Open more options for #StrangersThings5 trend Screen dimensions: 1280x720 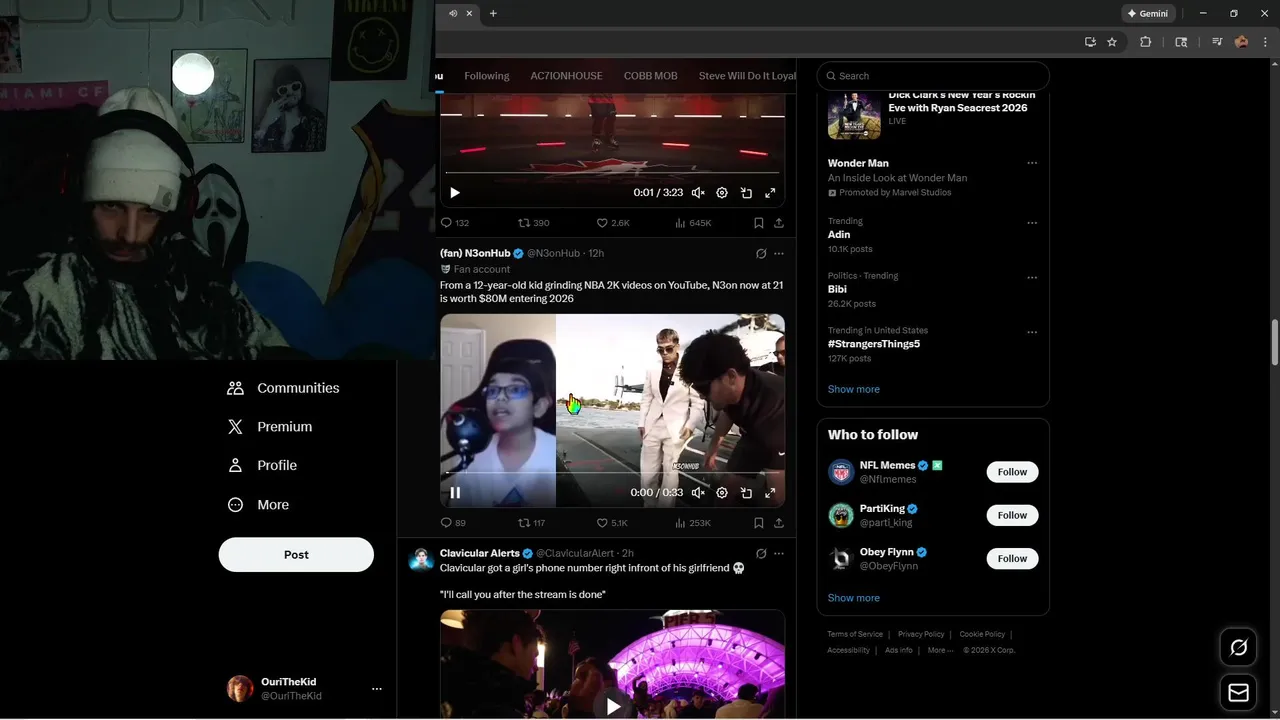coord(1032,333)
